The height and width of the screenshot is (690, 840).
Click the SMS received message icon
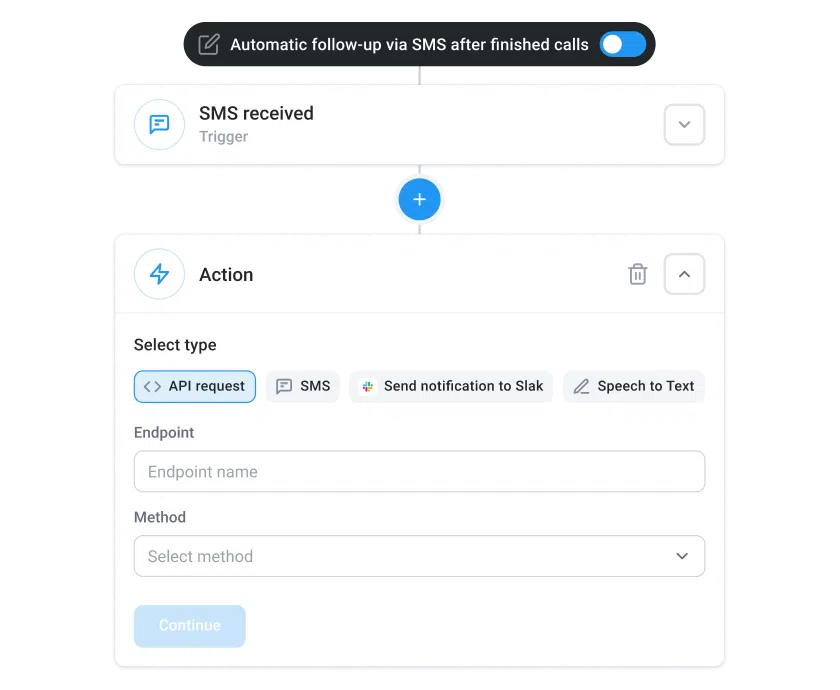pos(159,125)
